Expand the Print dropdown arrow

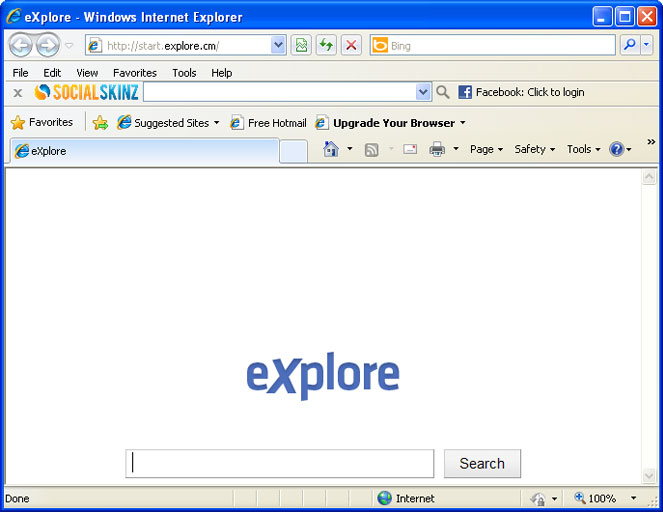[x=456, y=149]
